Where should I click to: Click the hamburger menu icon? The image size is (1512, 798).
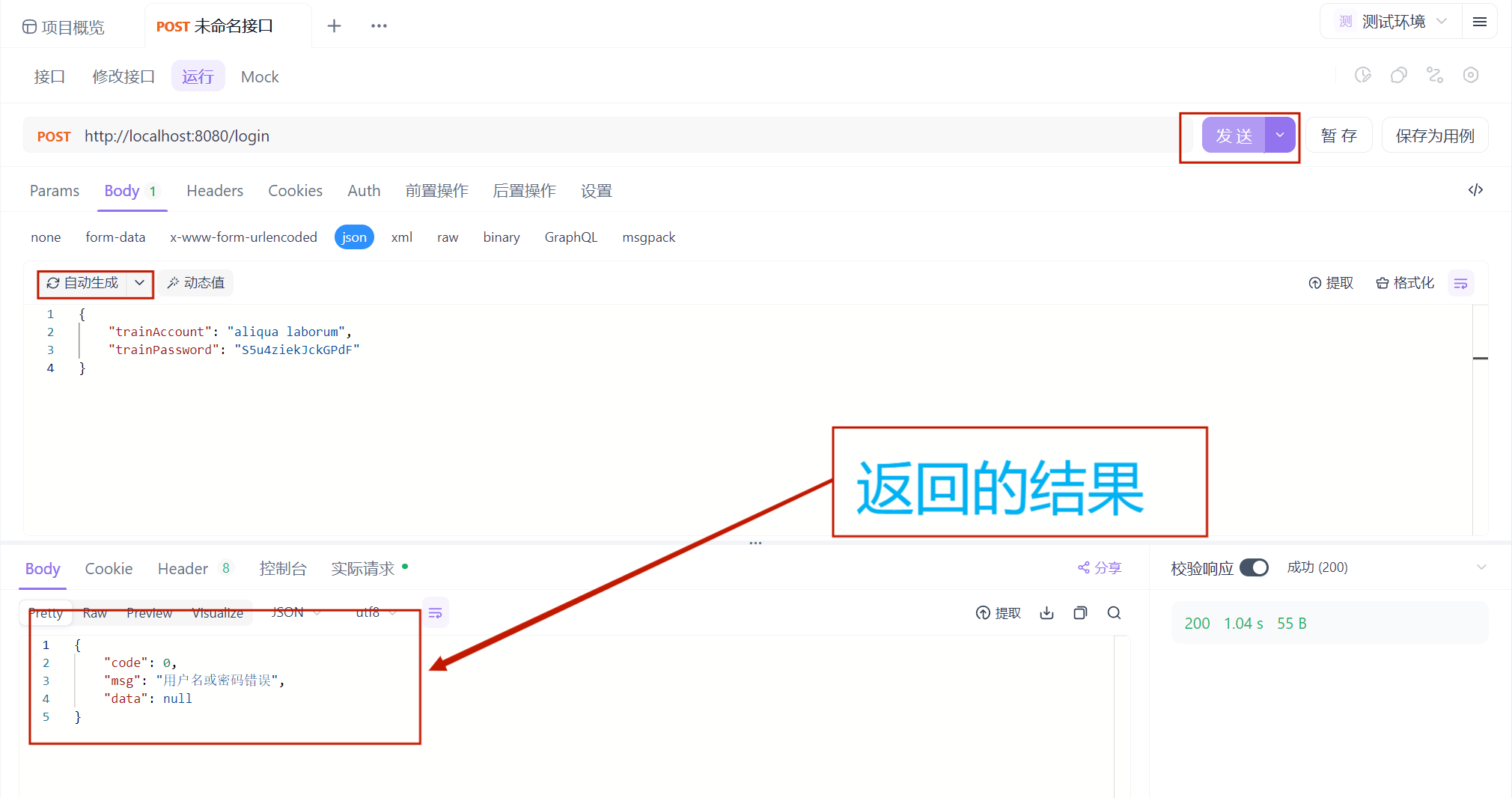click(x=1479, y=22)
